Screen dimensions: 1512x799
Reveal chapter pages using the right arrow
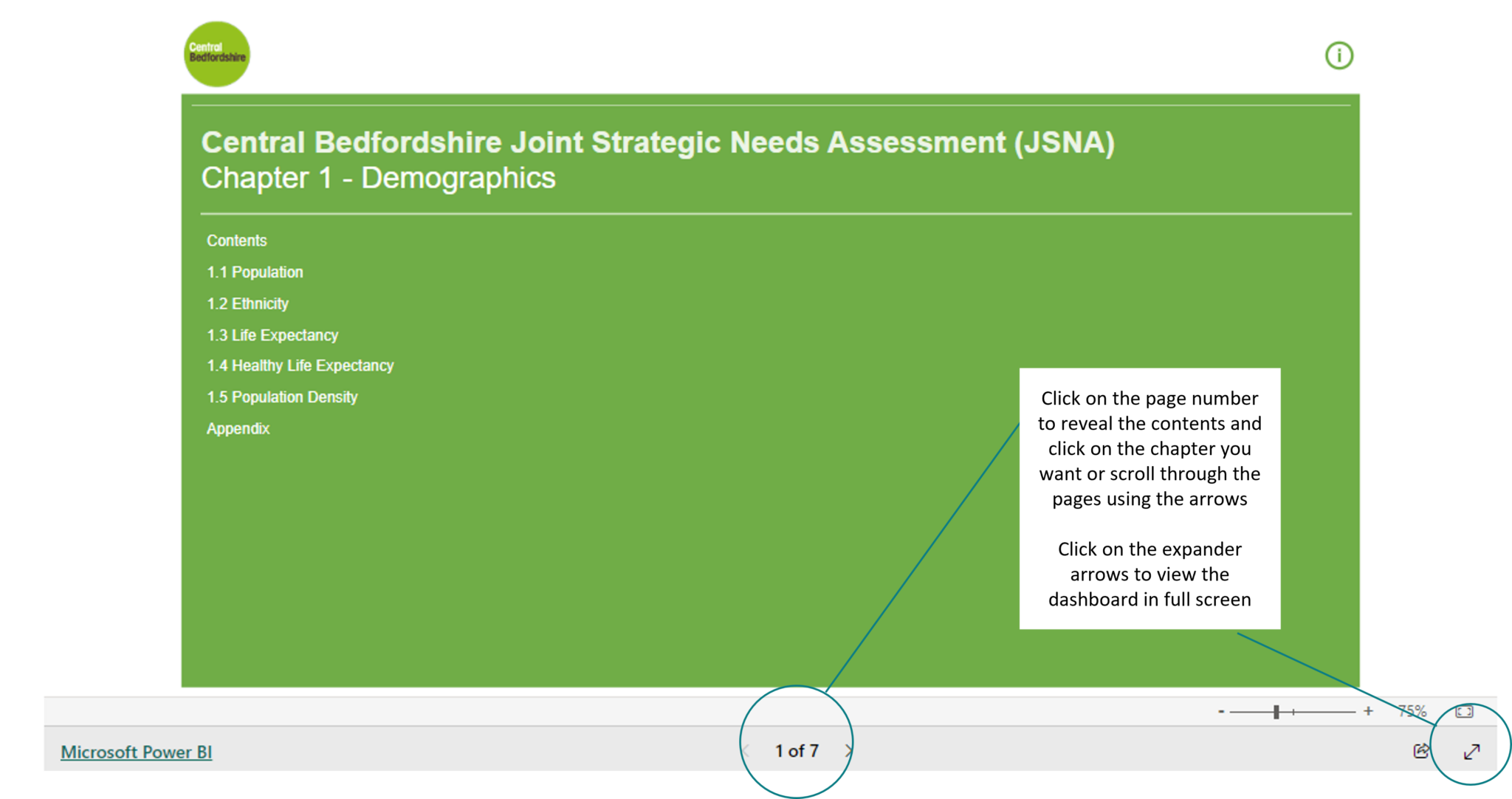point(848,749)
